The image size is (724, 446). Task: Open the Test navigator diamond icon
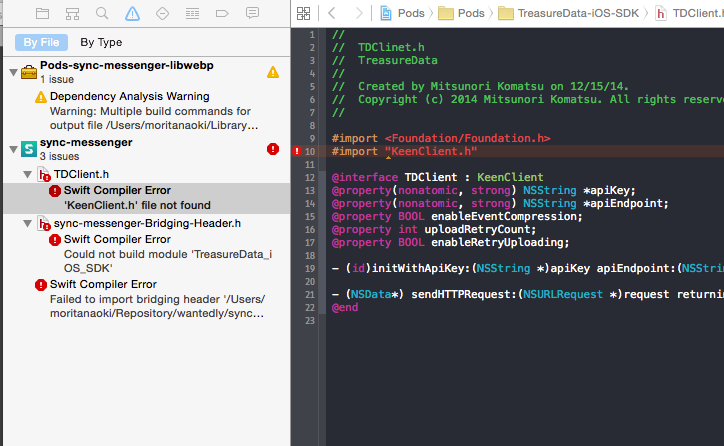[x=163, y=13]
